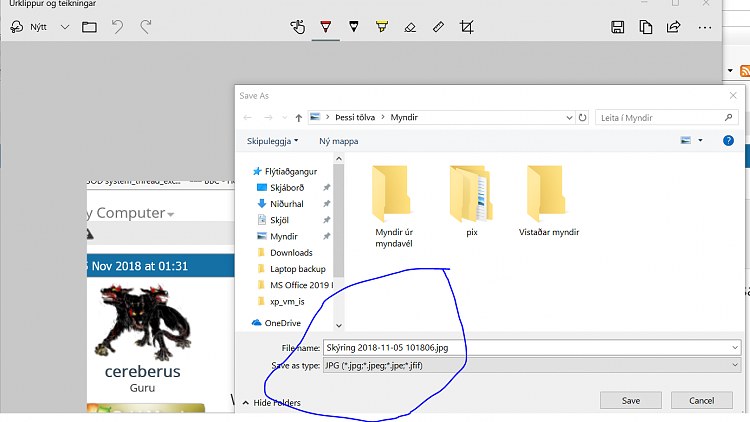
Task: Select MS Office 2019 folder in tree
Action: pyautogui.click(x=301, y=285)
